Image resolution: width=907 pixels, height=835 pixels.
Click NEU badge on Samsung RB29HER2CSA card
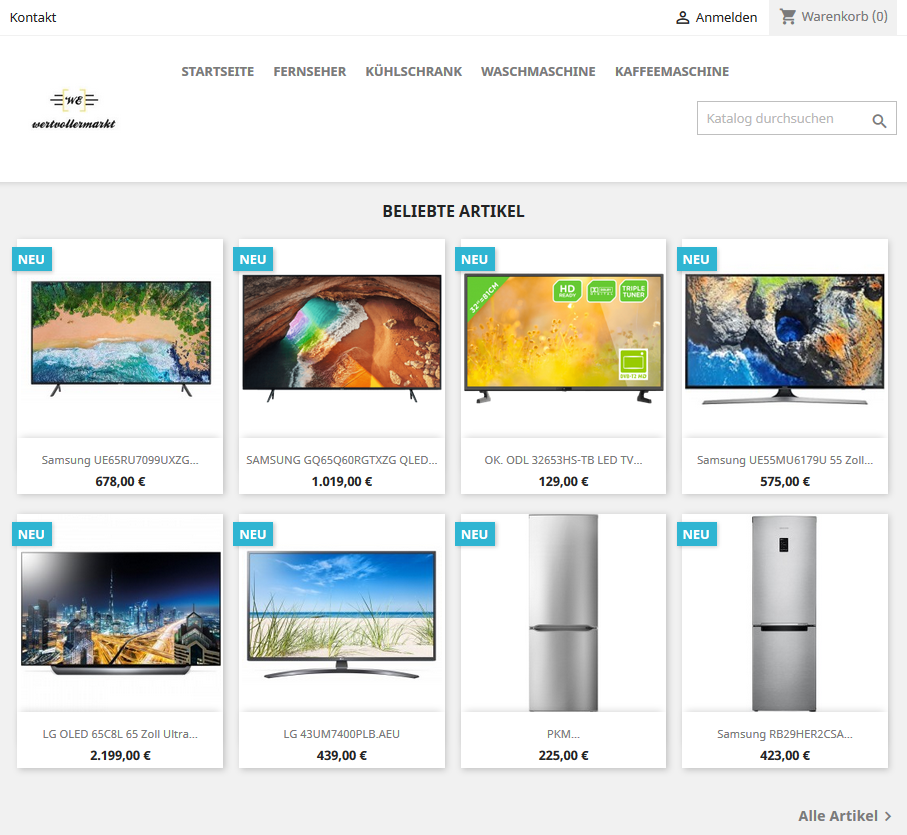pyautogui.click(x=696, y=534)
